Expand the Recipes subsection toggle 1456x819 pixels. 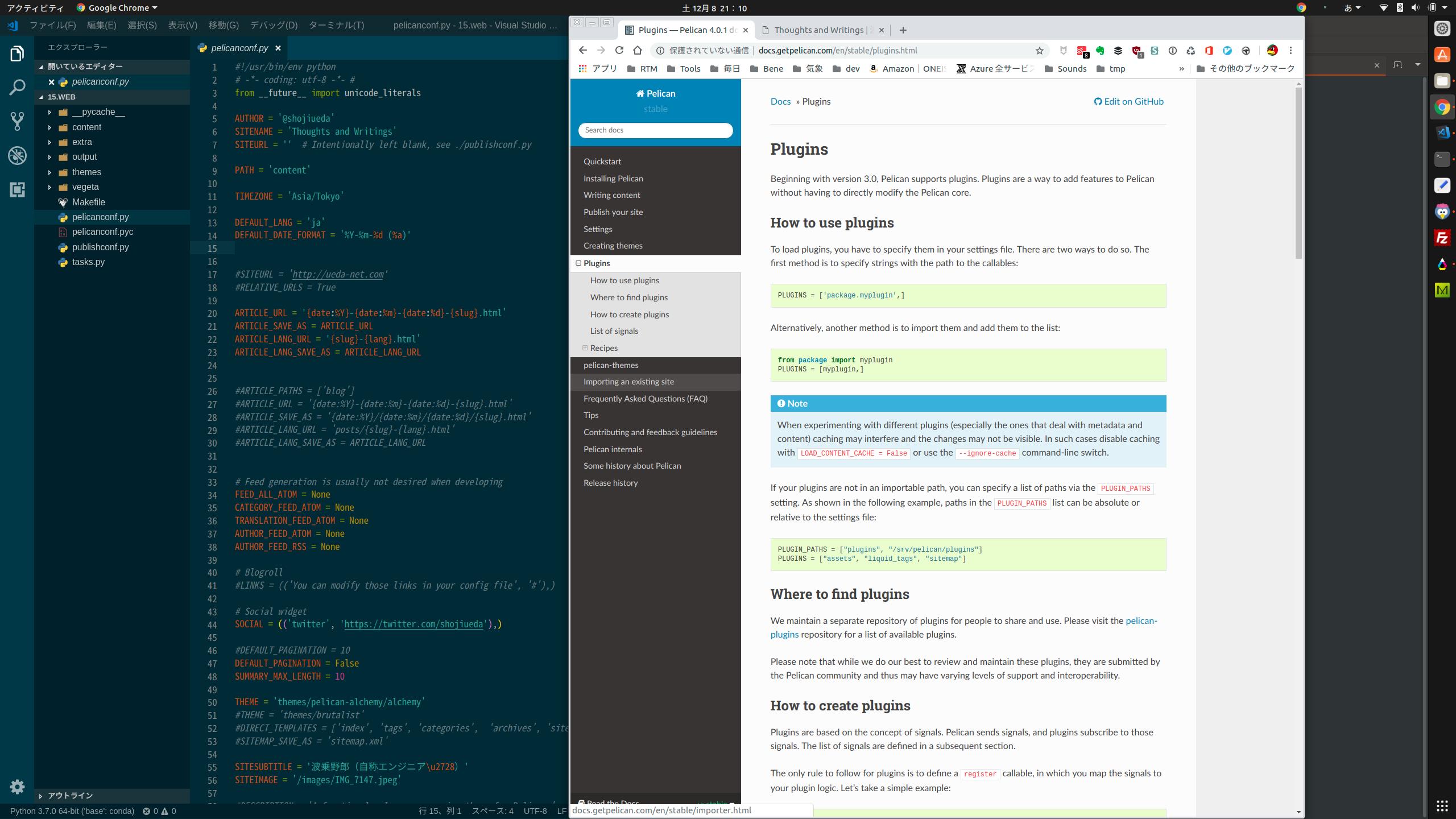[585, 348]
